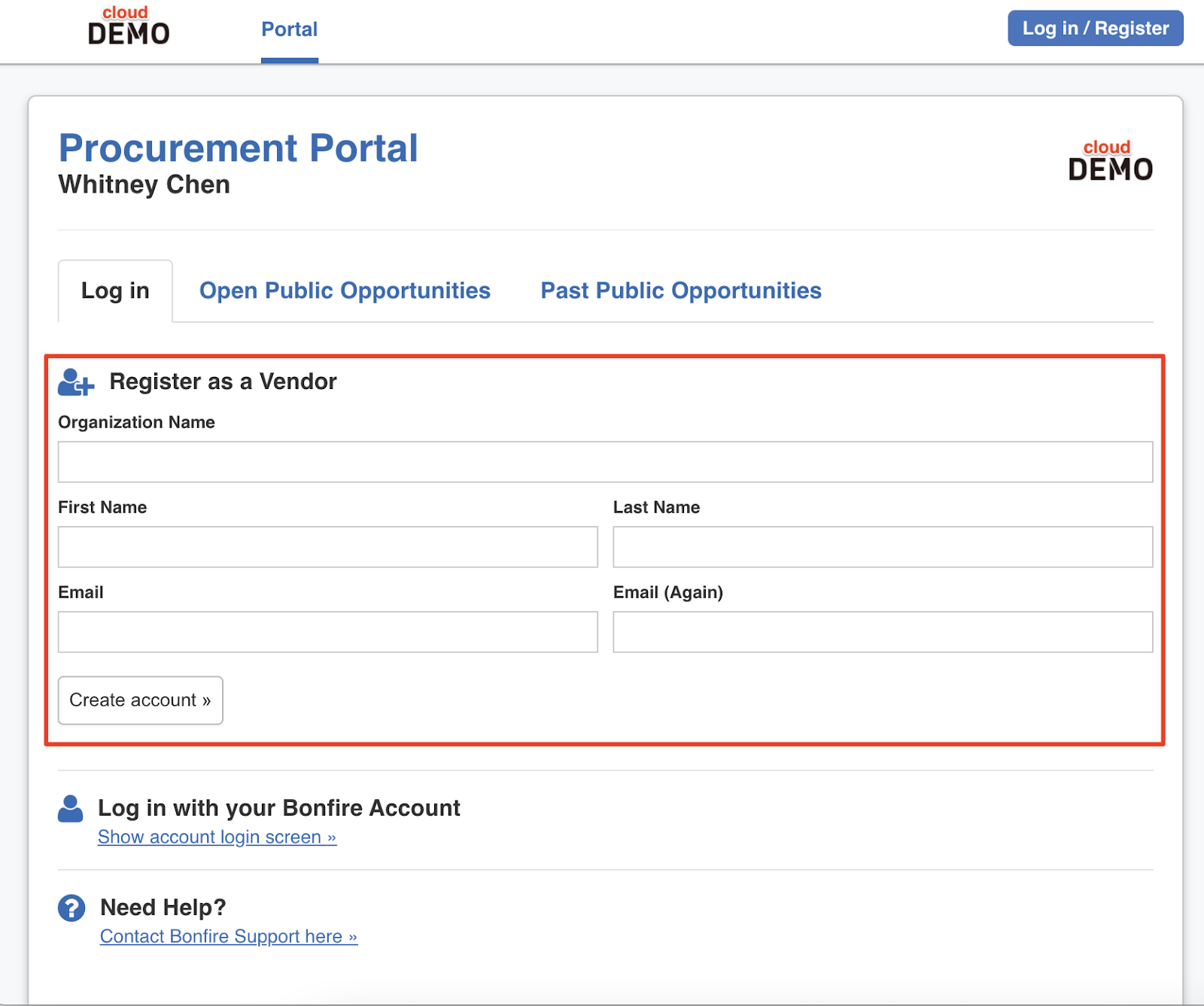Click the cloud DEMO logo in top navigation
The image size is (1204, 1006).
[x=129, y=26]
